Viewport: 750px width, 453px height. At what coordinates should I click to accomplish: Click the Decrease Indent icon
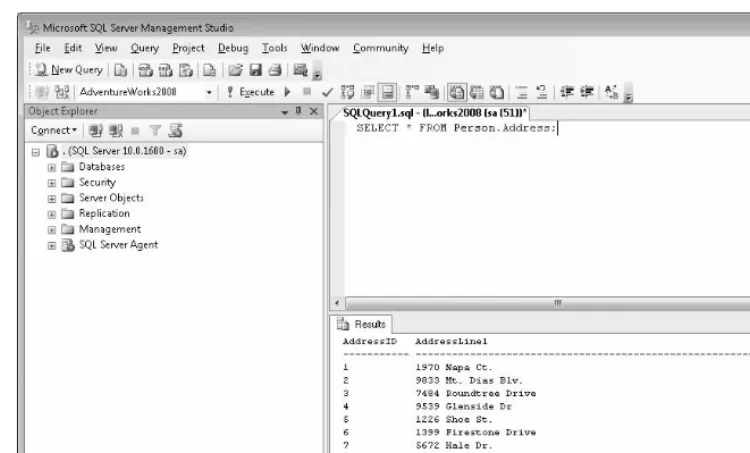pyautogui.click(x=567, y=92)
